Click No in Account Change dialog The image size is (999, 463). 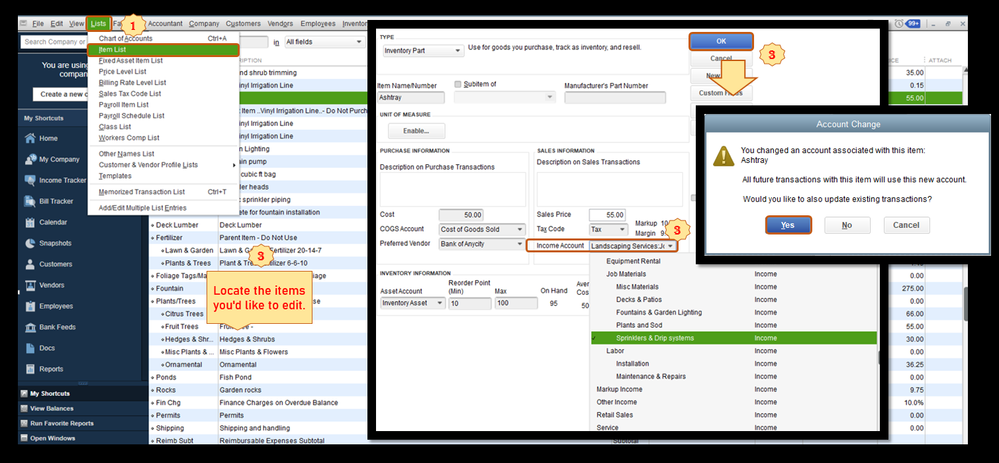847,225
